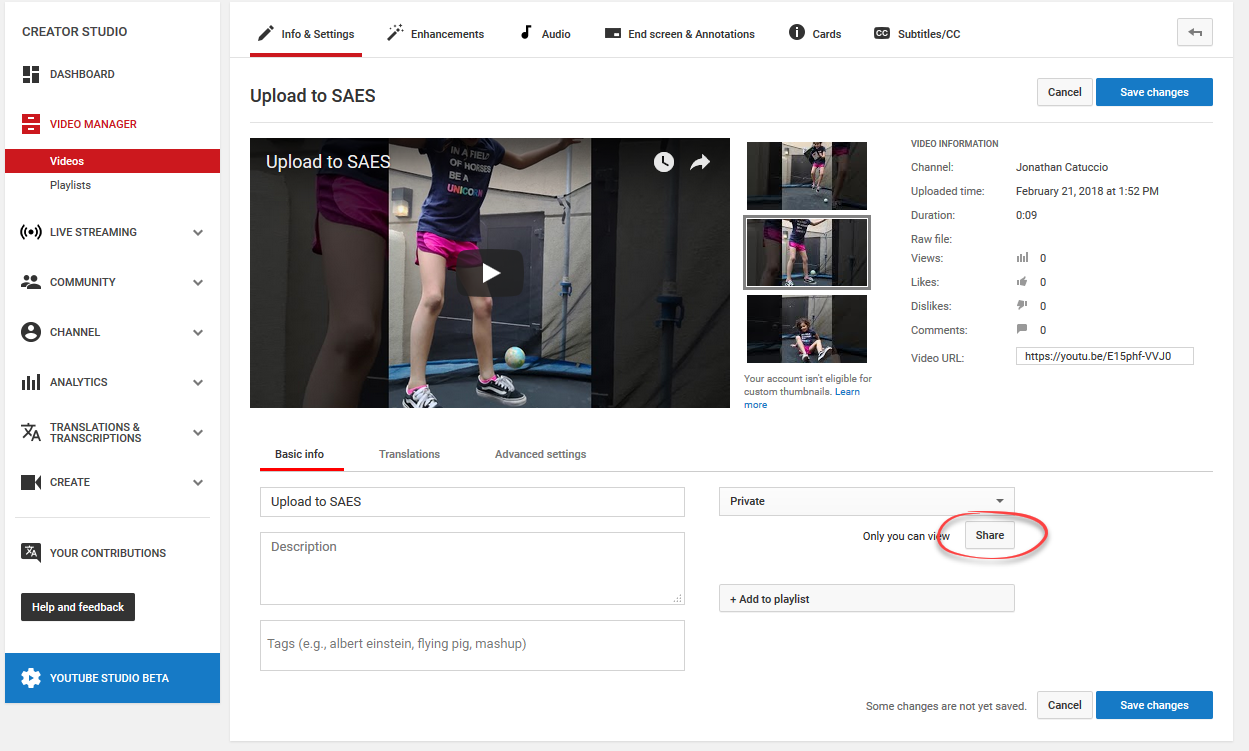Click the top Cancel button
The image size is (1249, 751).
1064,92
